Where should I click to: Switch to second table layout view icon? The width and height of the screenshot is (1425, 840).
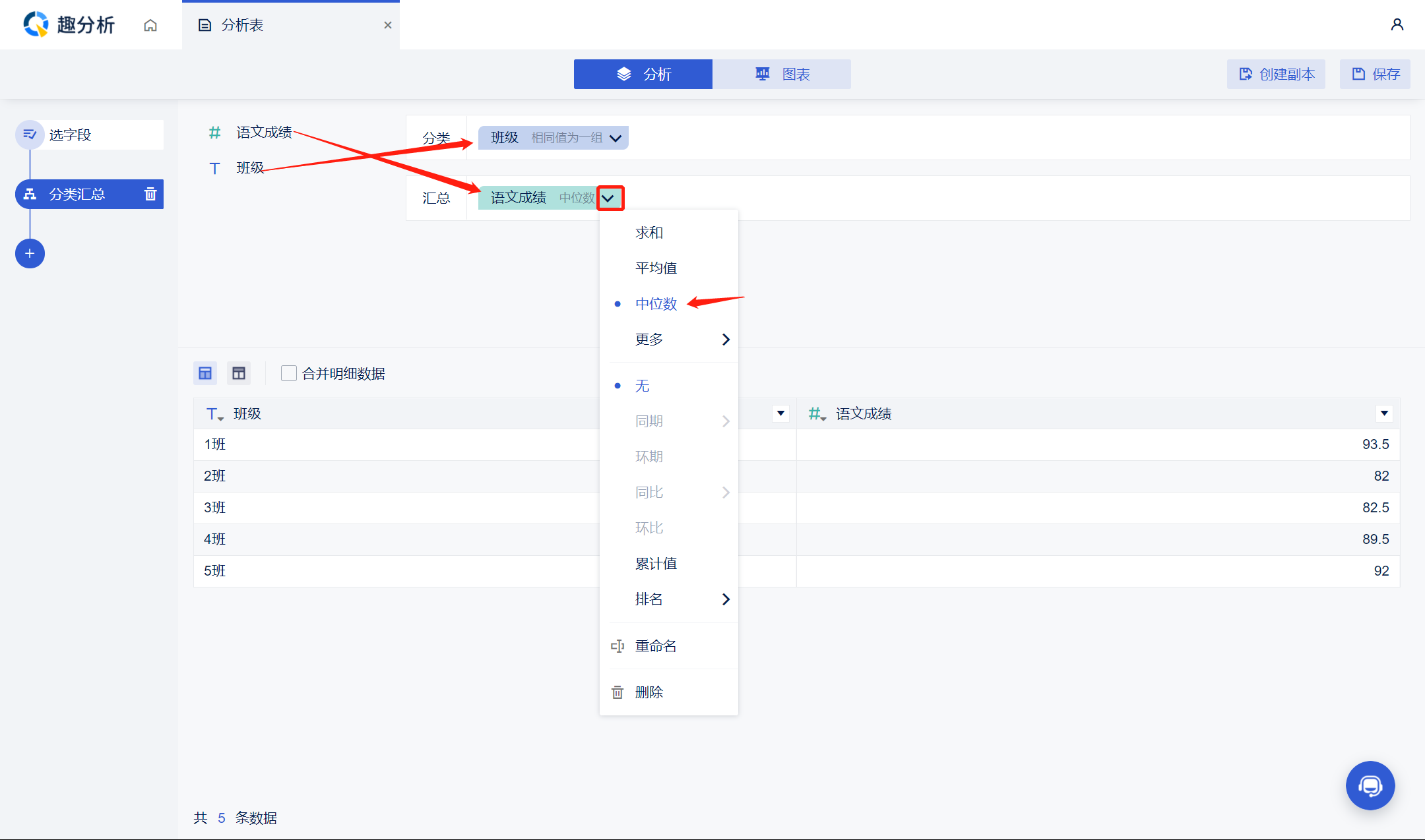point(239,373)
